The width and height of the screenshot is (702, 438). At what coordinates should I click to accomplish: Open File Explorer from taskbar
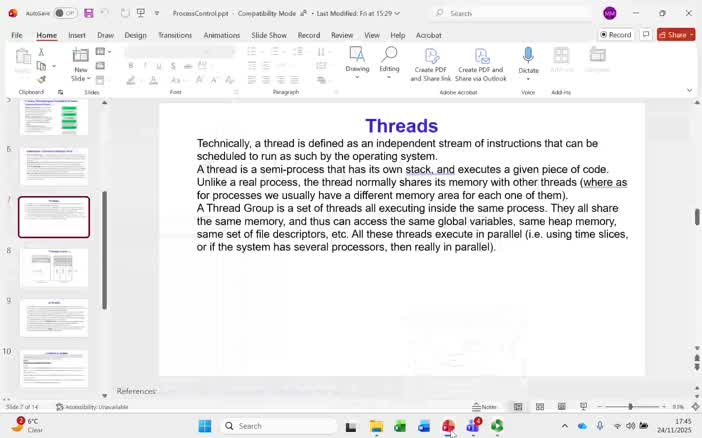click(x=376, y=426)
